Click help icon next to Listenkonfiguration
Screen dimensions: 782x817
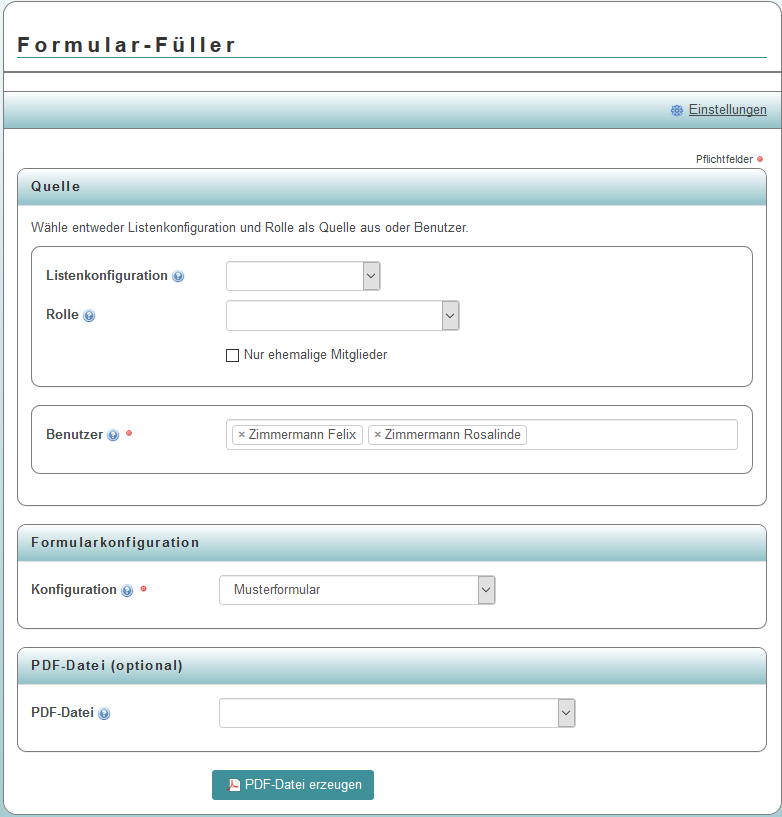pyautogui.click(x=178, y=276)
